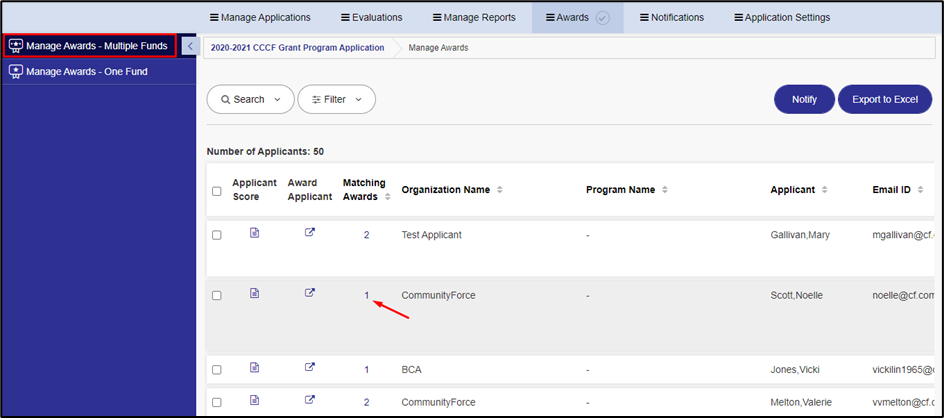
Task: Open Award Applicant icon for Test Applicant row
Action: coord(309,232)
